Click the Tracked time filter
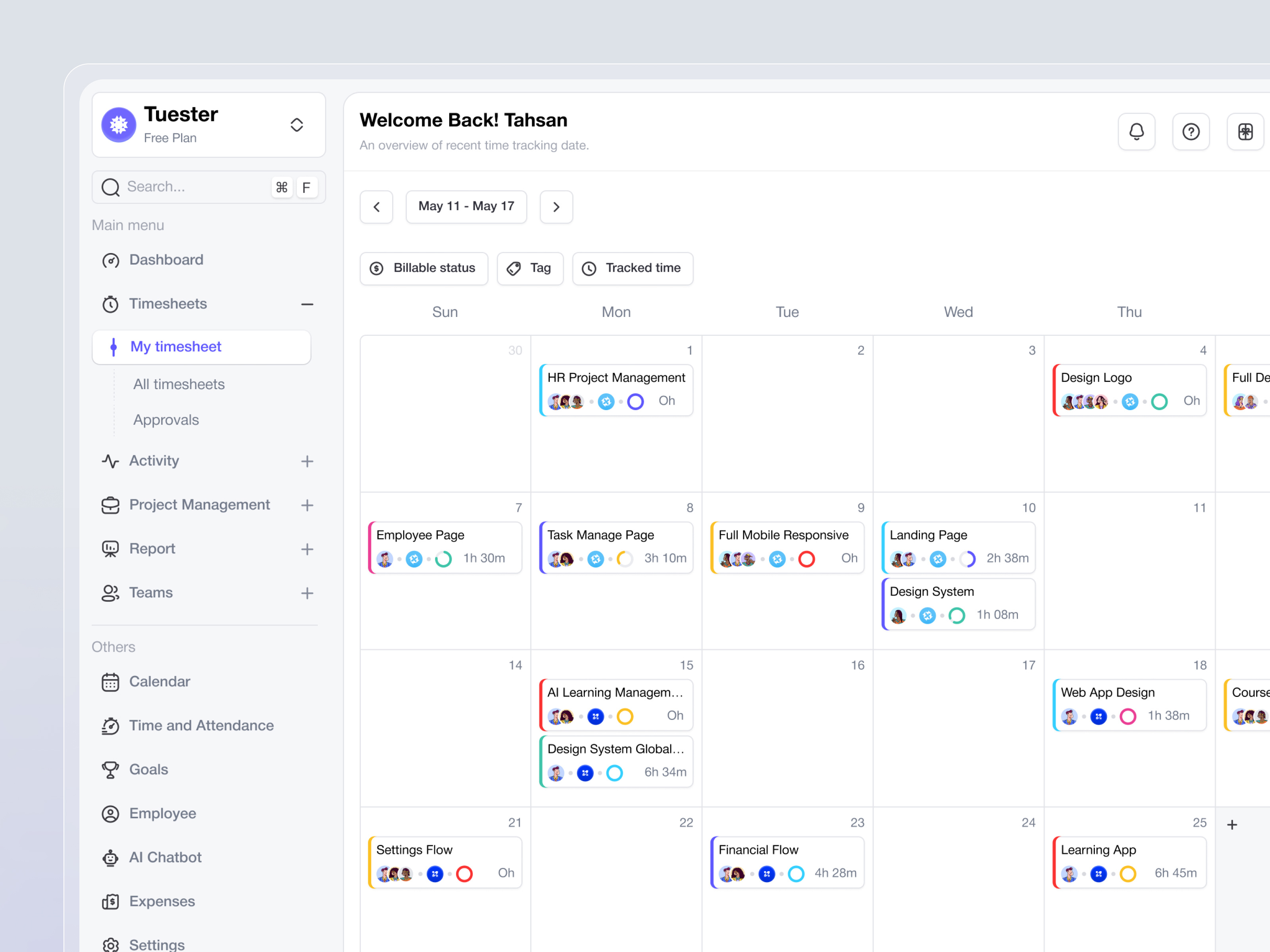 coord(632,268)
